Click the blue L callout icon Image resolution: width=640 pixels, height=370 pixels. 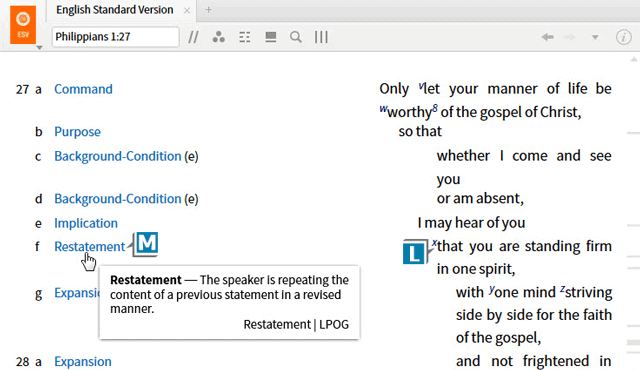(413, 253)
